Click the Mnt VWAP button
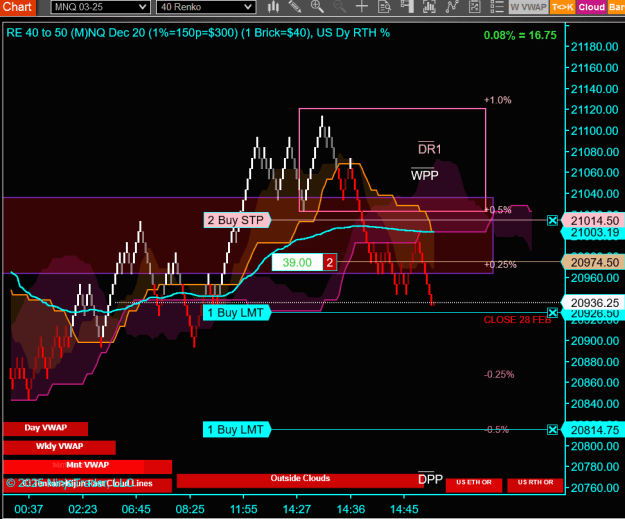625x519 pixels. (x=87, y=466)
